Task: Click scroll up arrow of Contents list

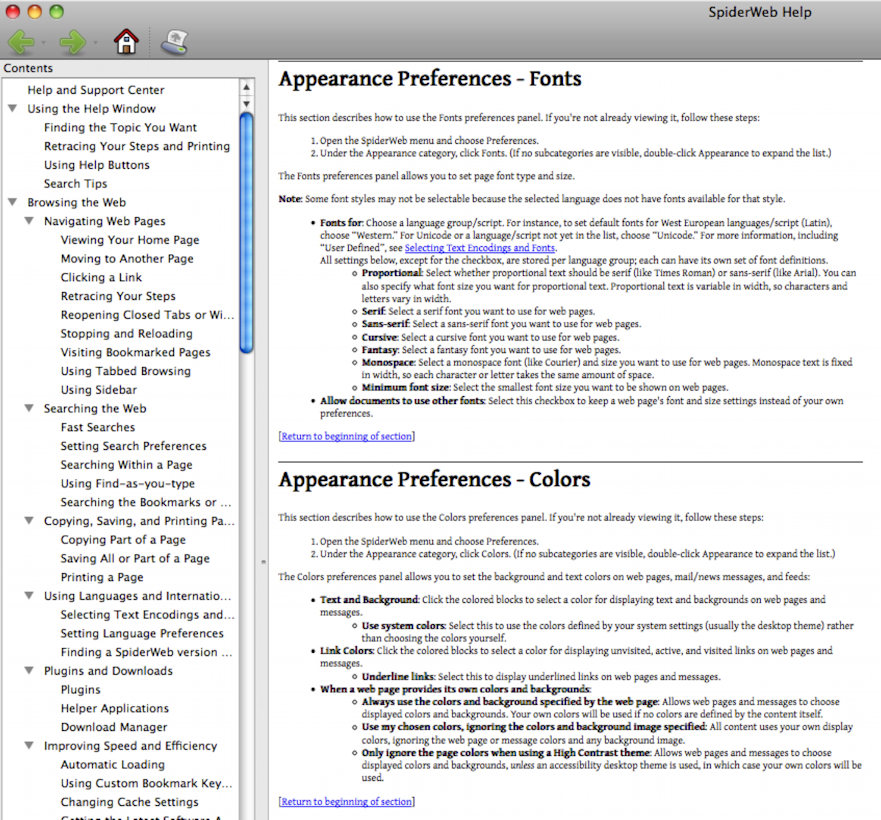Action: [246, 87]
